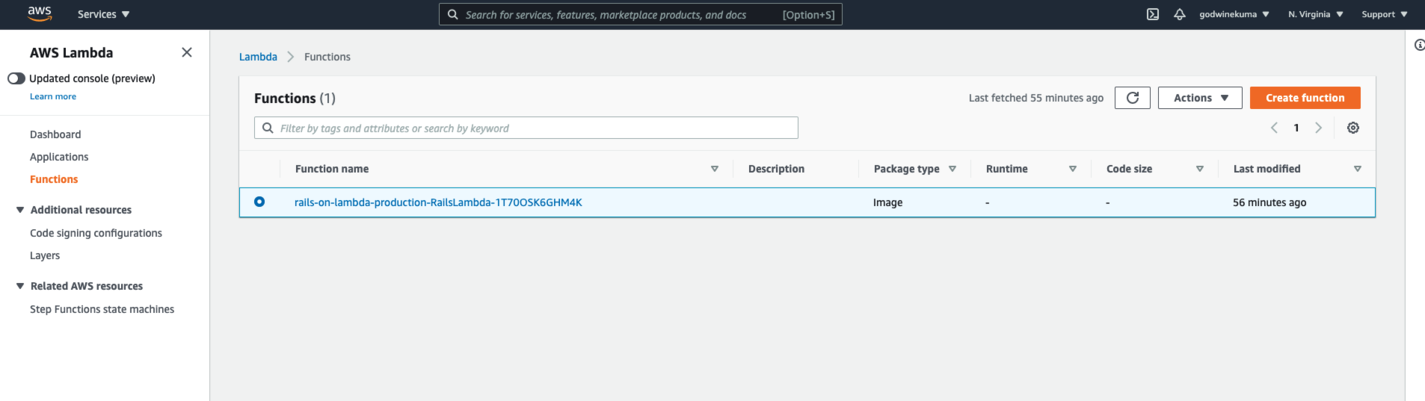Click the AWS Lambda sidebar title

click(x=71, y=53)
